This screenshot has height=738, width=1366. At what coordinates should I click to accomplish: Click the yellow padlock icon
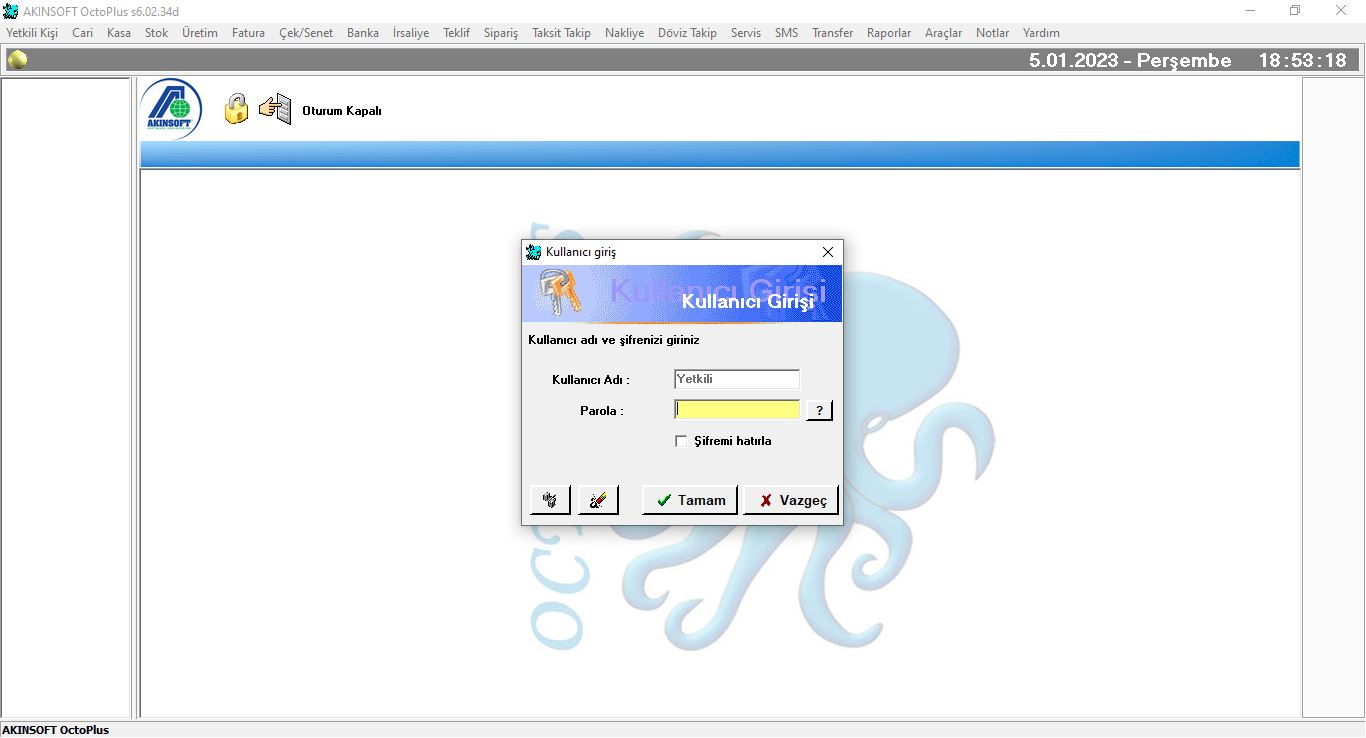[x=236, y=108]
